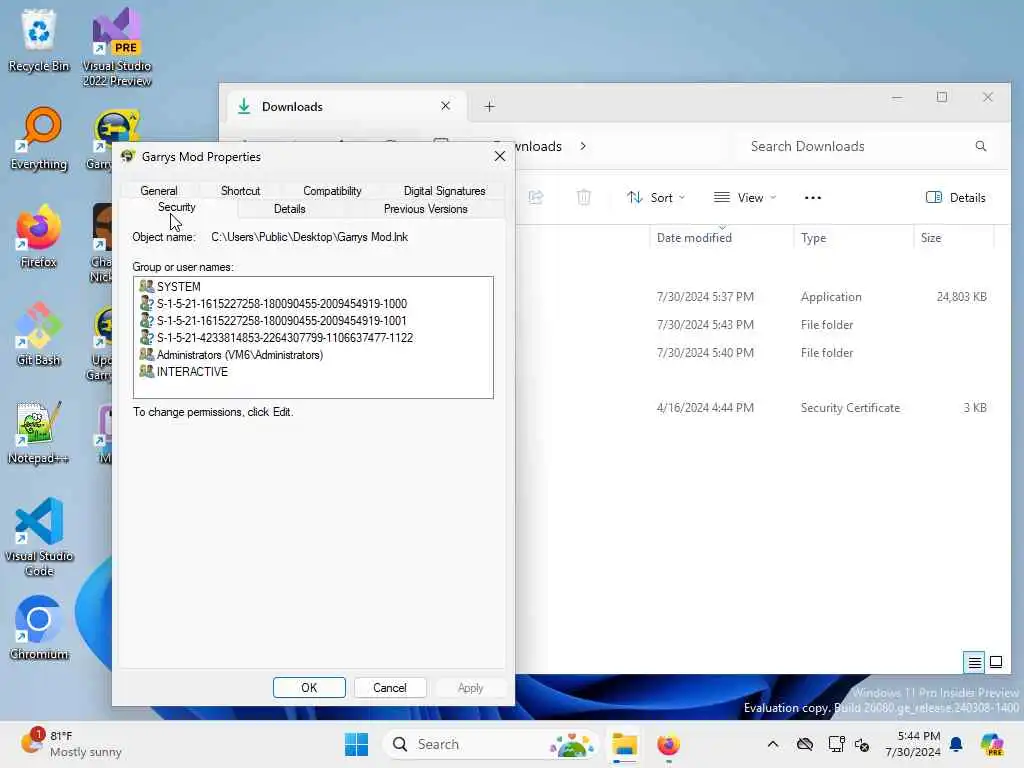Image resolution: width=1024 pixels, height=768 pixels.
Task: Open the notification bell in taskbar
Action: 956,744
